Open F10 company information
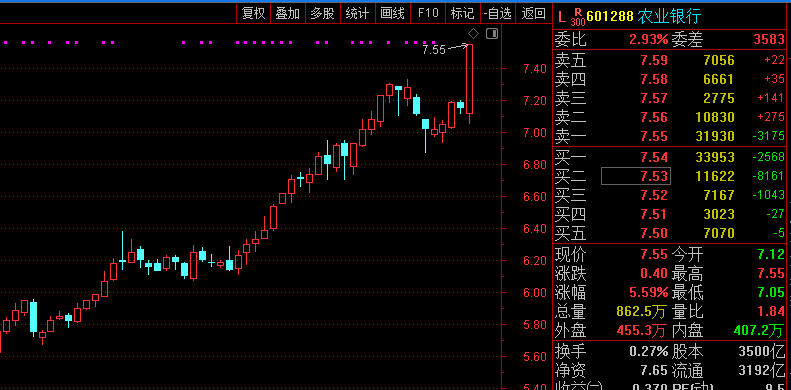The image size is (791, 390). 428,14
